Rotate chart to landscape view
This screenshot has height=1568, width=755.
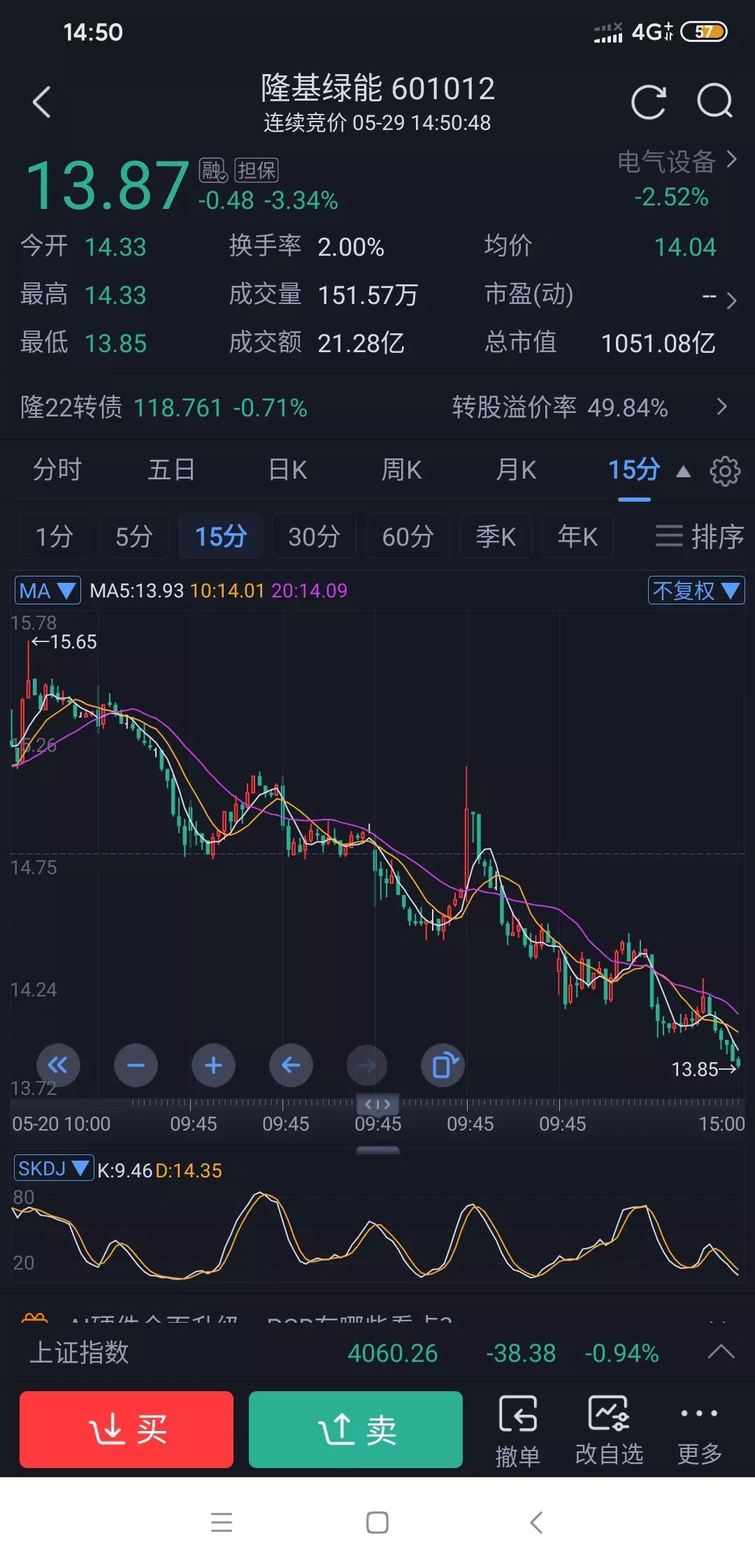point(443,1065)
